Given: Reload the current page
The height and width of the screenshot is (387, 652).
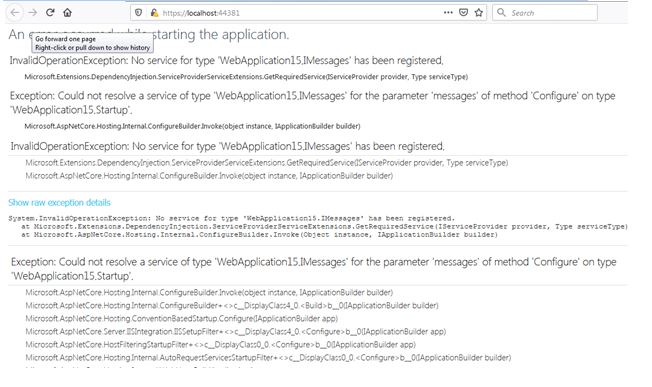Looking at the screenshot, I should click(50, 12).
